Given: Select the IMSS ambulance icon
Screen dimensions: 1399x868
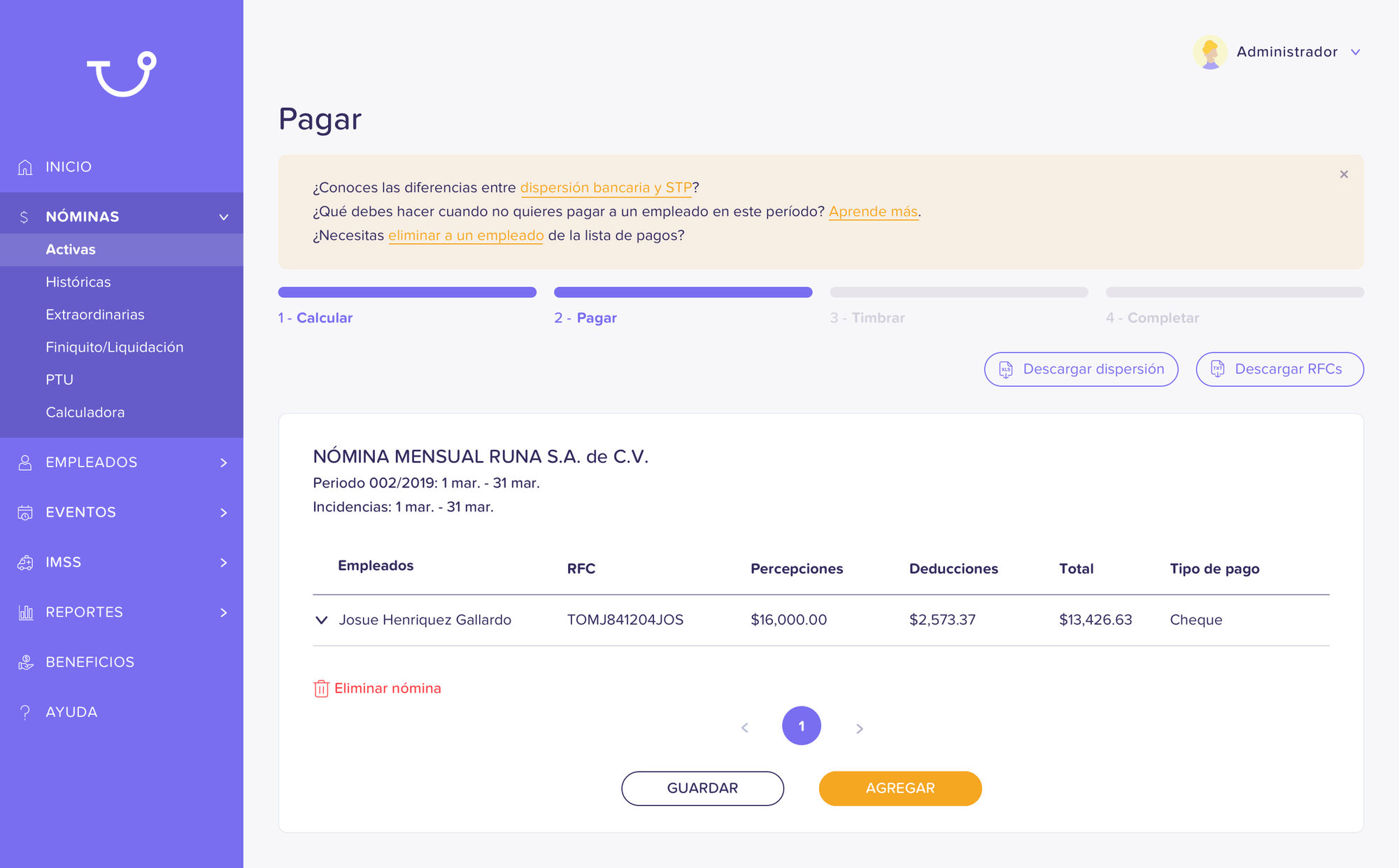Looking at the screenshot, I should [24, 562].
